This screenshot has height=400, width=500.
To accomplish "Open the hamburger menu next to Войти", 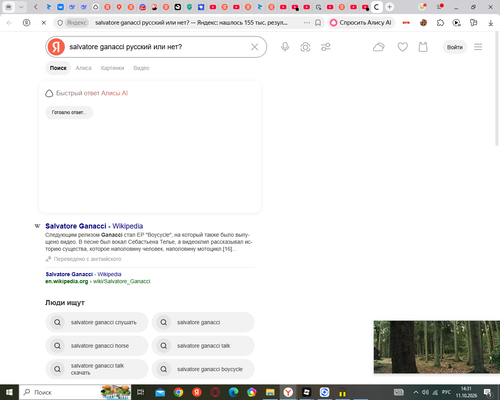I will (478, 47).
